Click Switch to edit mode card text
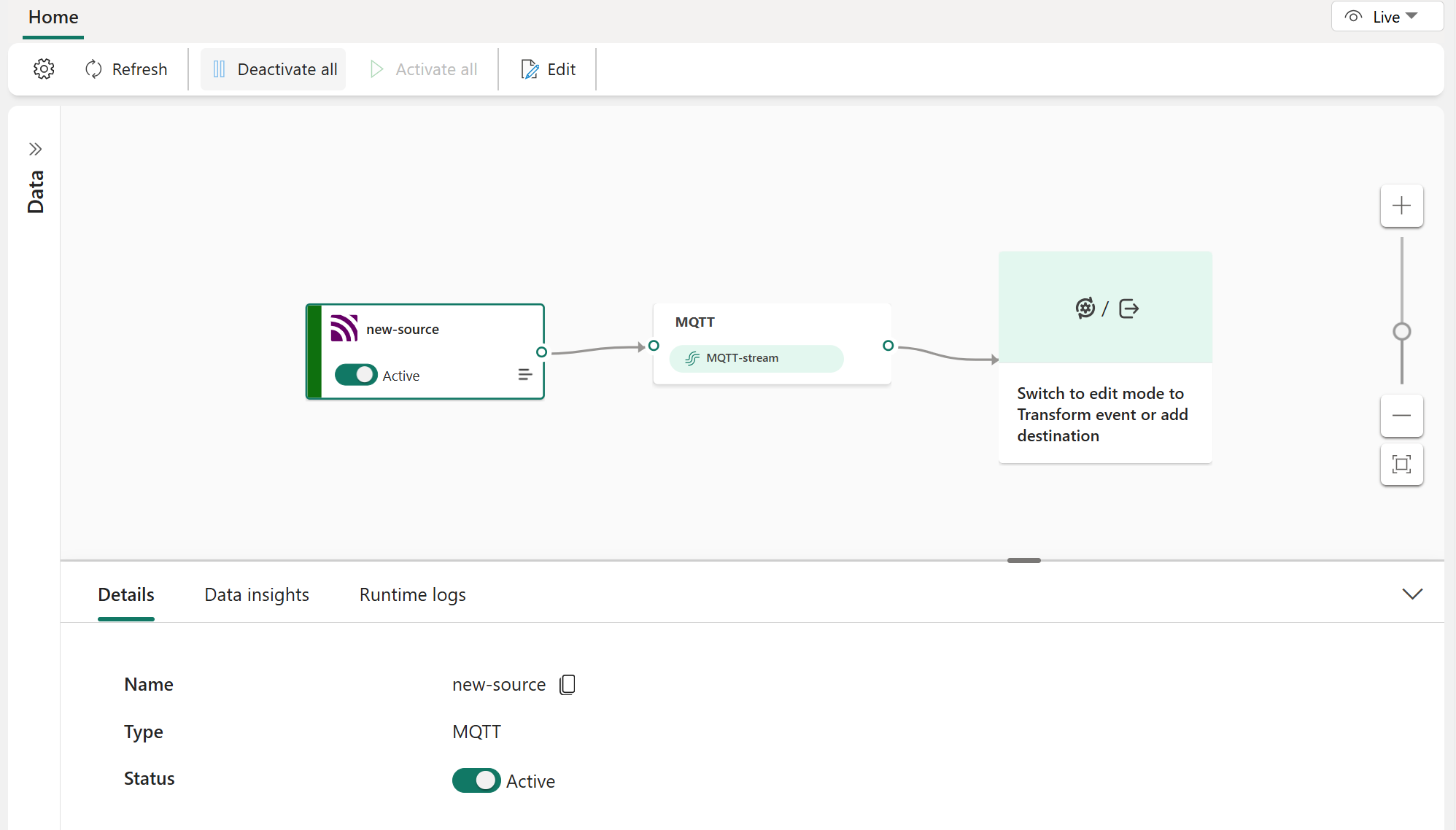 coord(1102,414)
